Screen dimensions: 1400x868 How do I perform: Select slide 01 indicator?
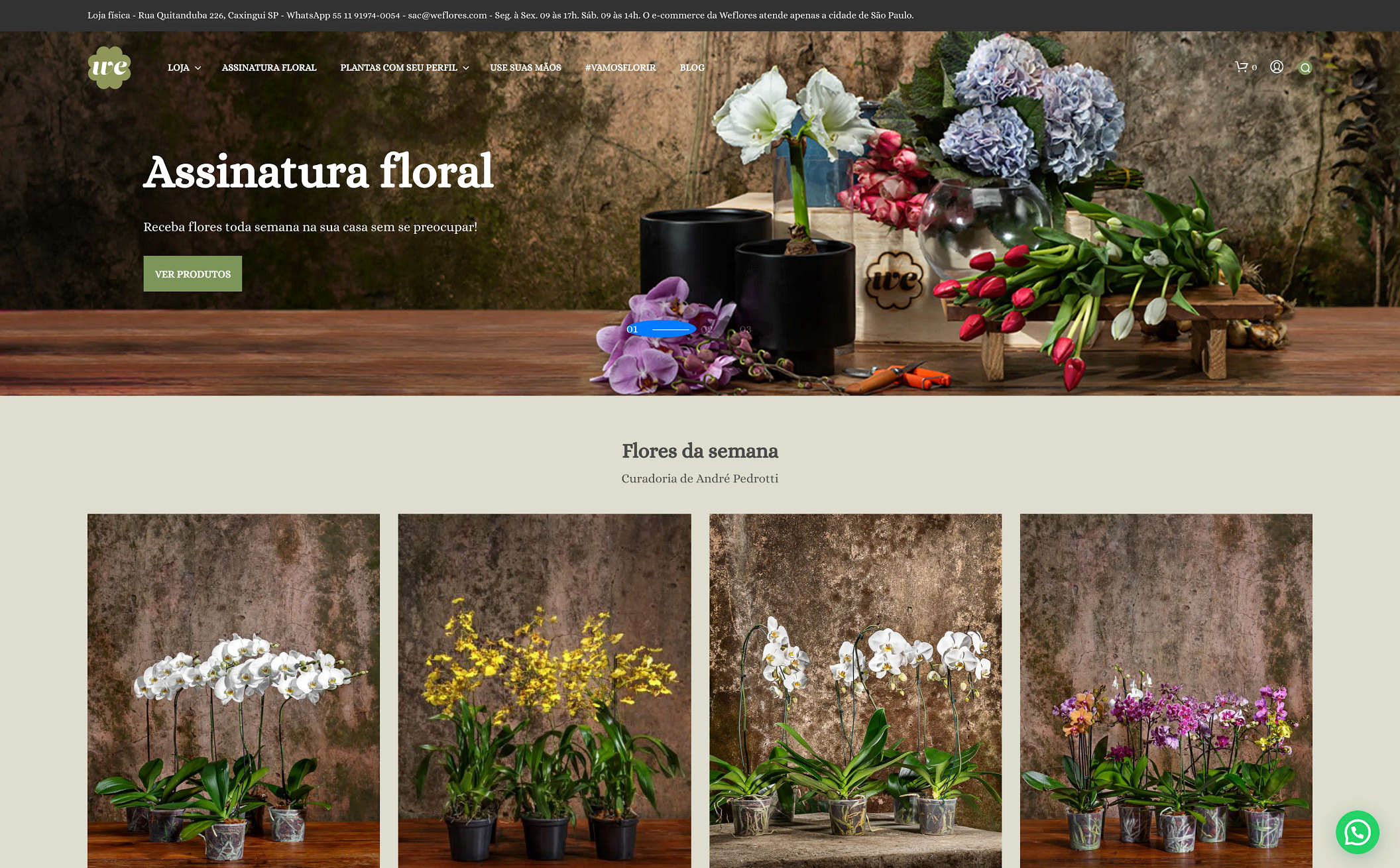coord(632,329)
